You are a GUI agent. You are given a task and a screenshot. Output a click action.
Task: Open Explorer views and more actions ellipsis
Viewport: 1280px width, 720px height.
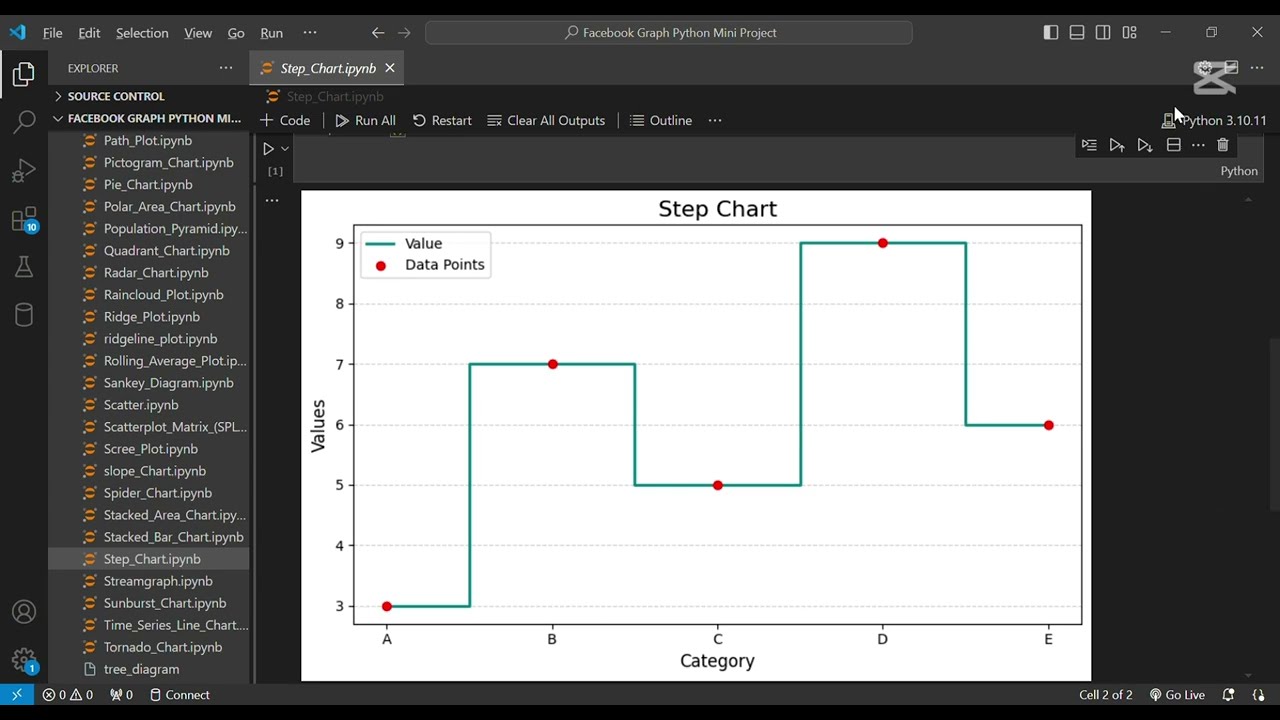pos(226,68)
